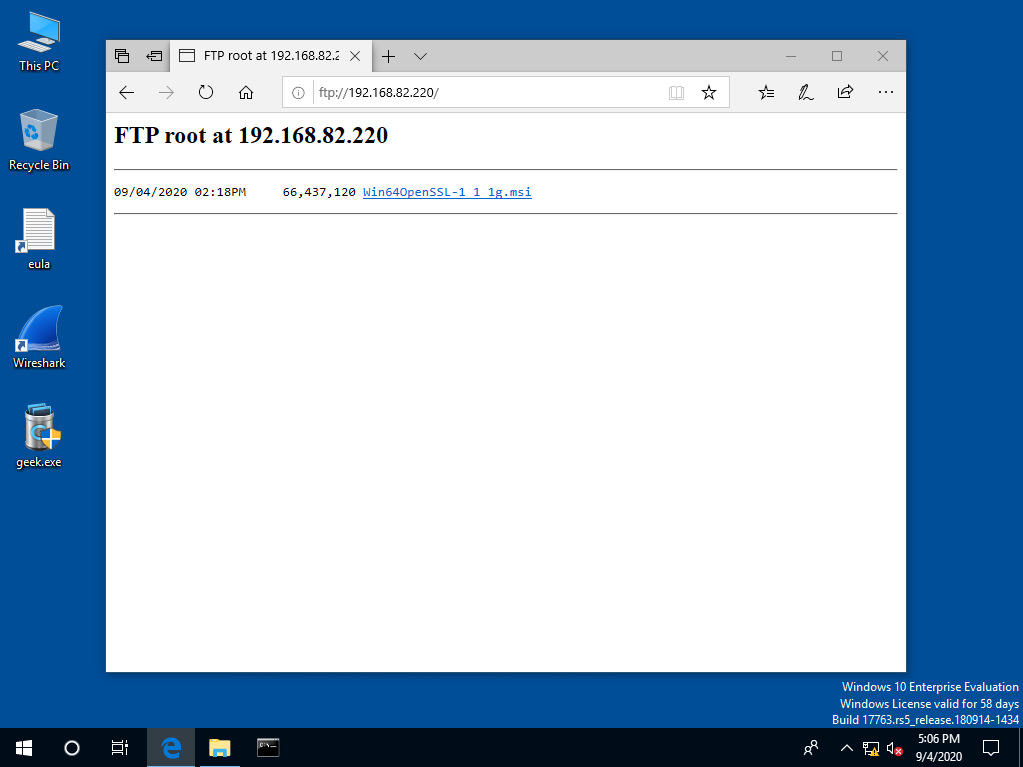Refresh the FTP page
Viewport: 1023px width, 767px height.
206,93
